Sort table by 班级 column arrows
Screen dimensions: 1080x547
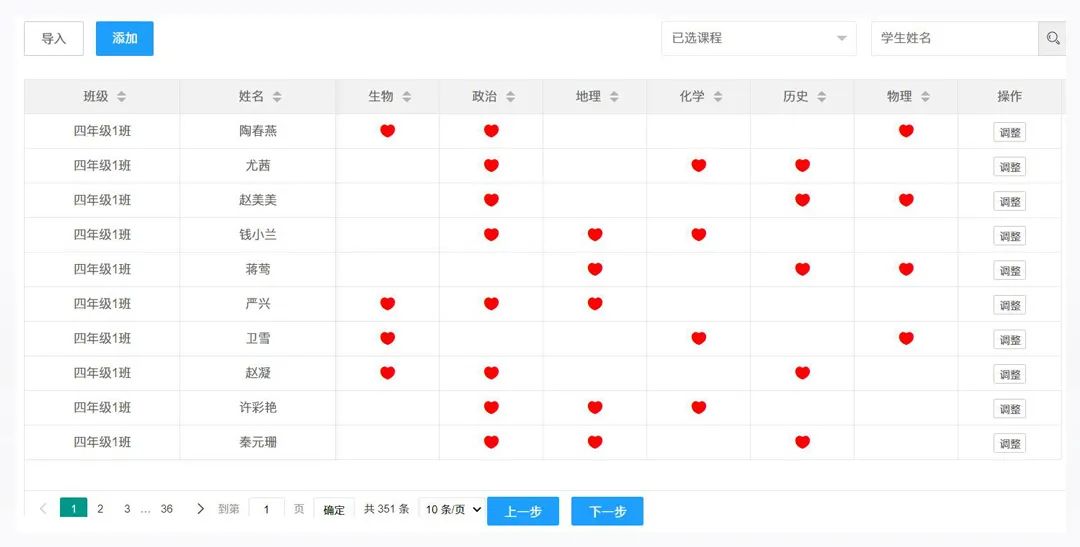pyautogui.click(x=121, y=96)
